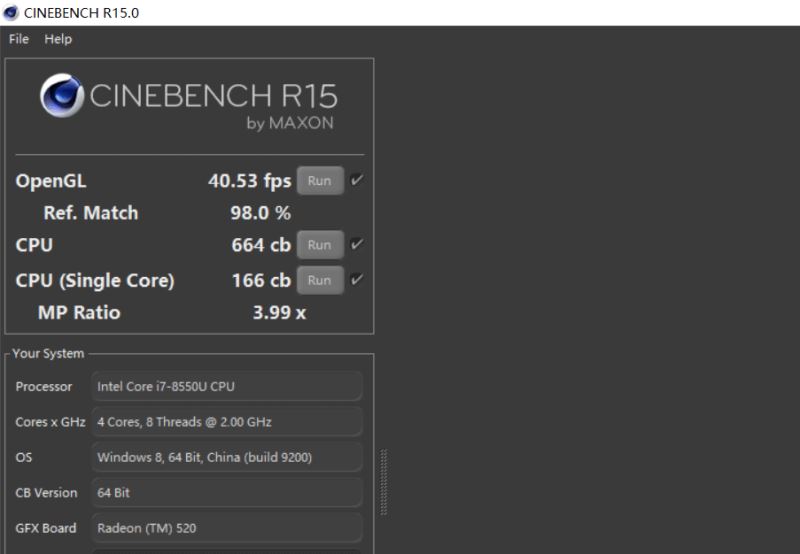Click the CB Version 64 Bit field
800x554 pixels.
click(227, 493)
